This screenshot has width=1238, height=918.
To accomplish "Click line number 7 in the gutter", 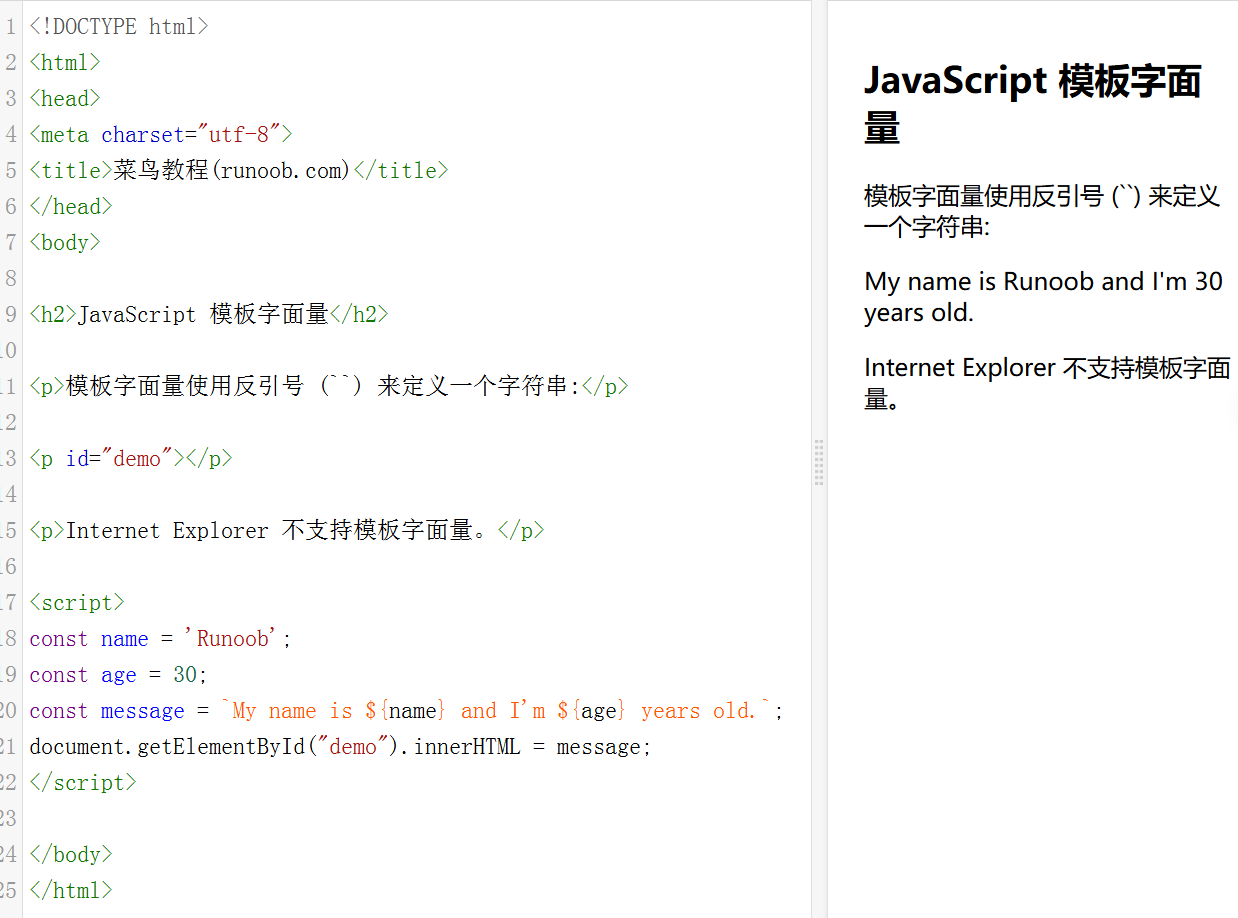I will pos(11,243).
